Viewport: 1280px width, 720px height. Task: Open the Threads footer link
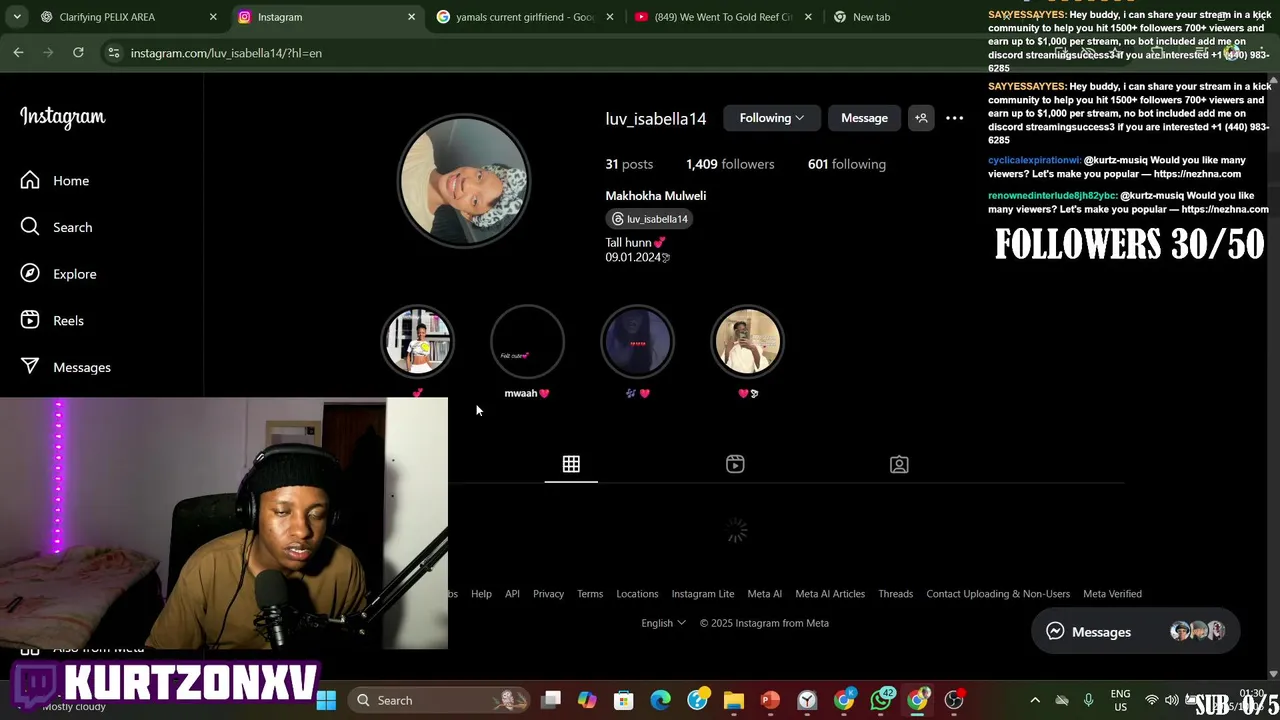[896, 594]
